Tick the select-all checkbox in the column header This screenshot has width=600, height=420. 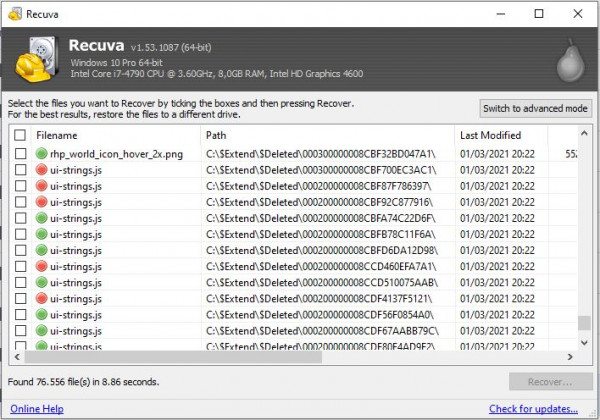coord(20,135)
